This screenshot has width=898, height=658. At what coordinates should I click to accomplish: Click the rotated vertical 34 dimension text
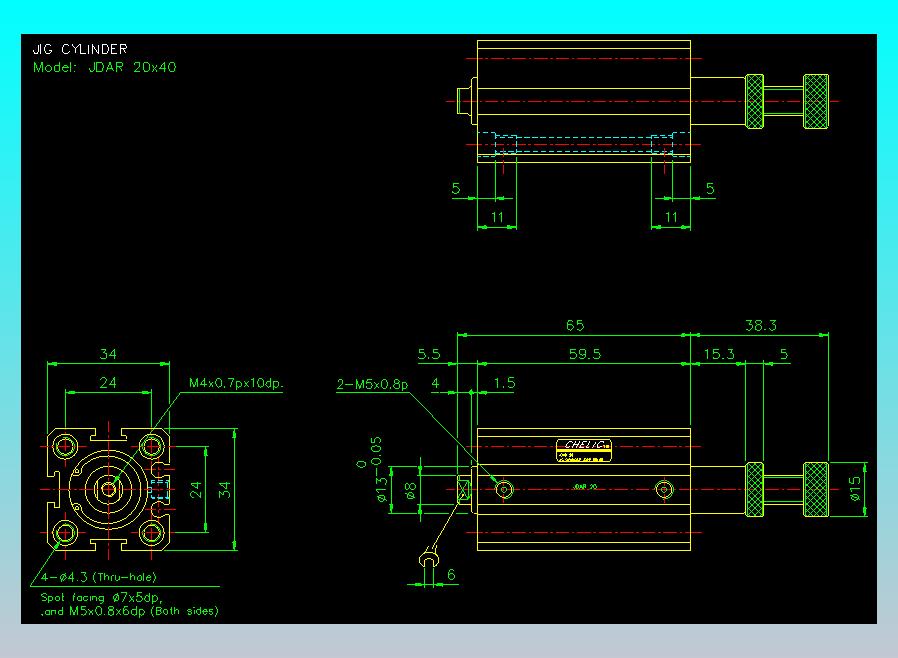(224, 490)
